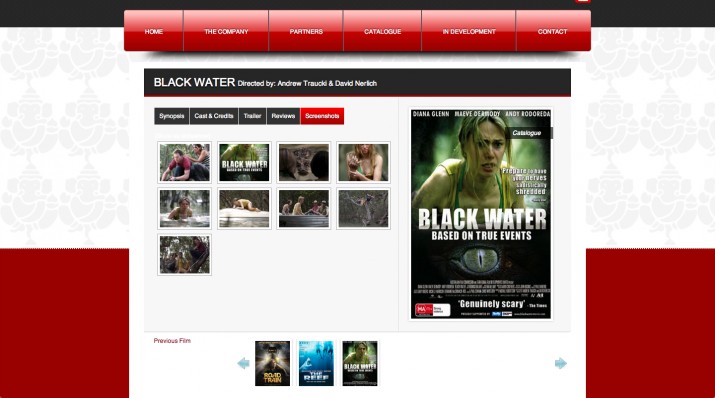Open the CATALOGUE navigation item

pos(383,31)
